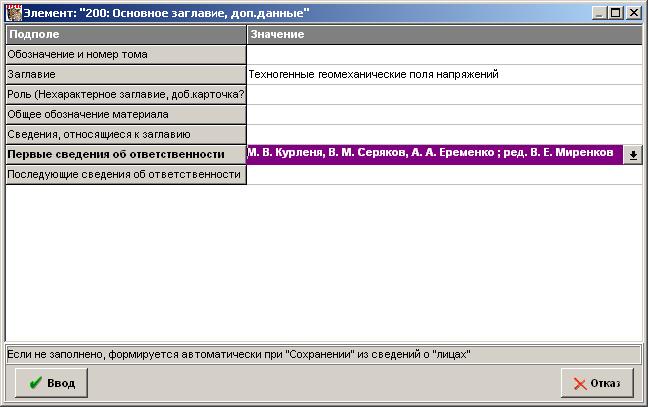The image size is (648, 407).
Task: Select Последующие сведения об ответственности row
Action: tap(125, 175)
